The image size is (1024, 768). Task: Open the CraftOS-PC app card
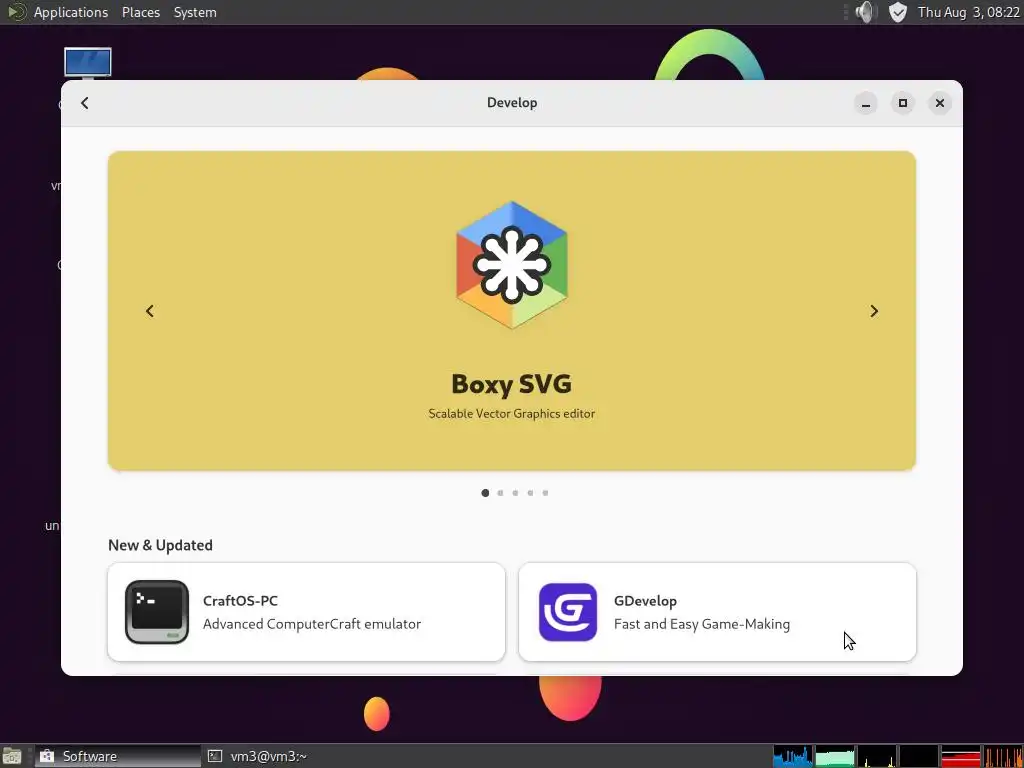(x=306, y=612)
